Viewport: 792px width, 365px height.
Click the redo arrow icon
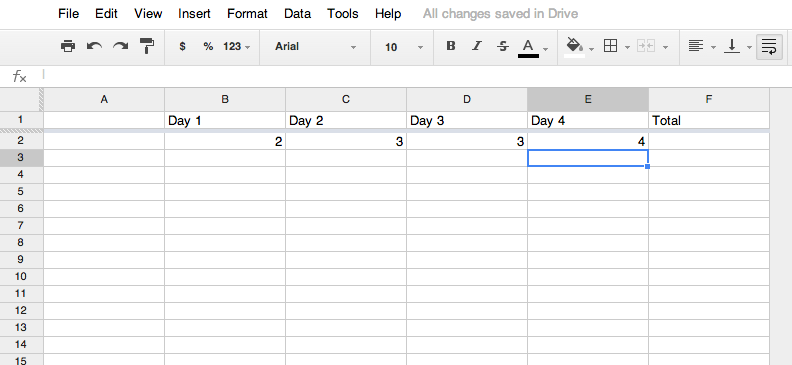120,46
